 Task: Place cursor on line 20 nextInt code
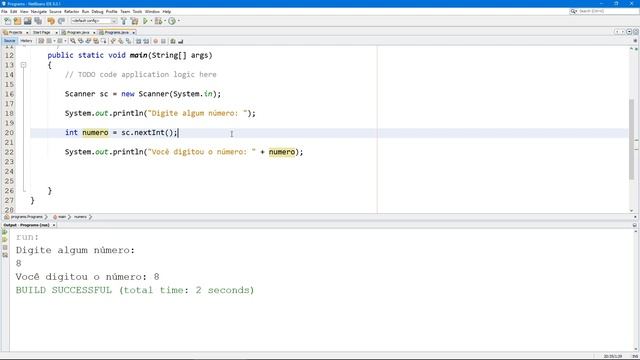coord(149,133)
